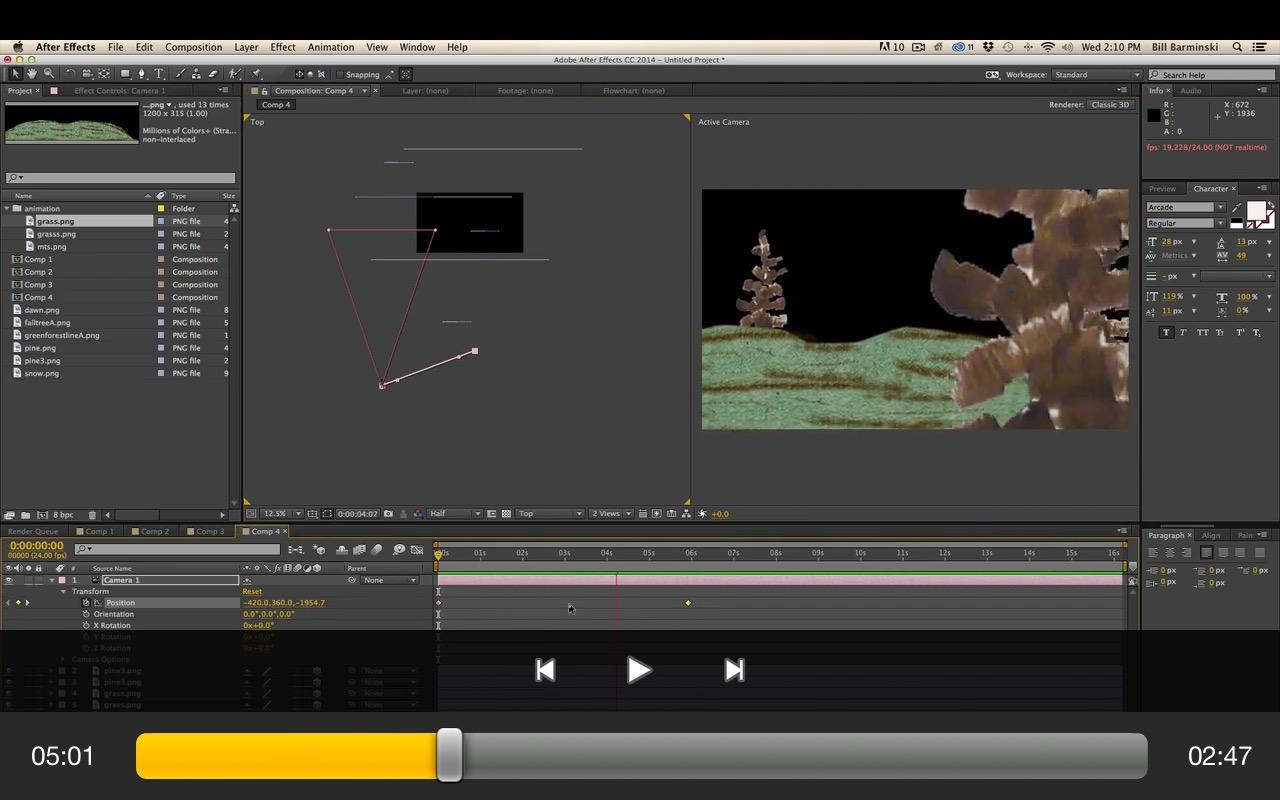Screen dimensions: 1280x800
Task: Click the video progress slider handle
Action: click(x=449, y=755)
